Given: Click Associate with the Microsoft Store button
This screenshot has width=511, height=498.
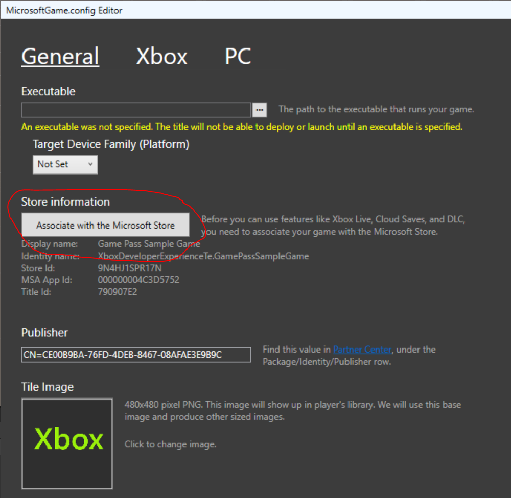Looking at the screenshot, I should point(105,225).
